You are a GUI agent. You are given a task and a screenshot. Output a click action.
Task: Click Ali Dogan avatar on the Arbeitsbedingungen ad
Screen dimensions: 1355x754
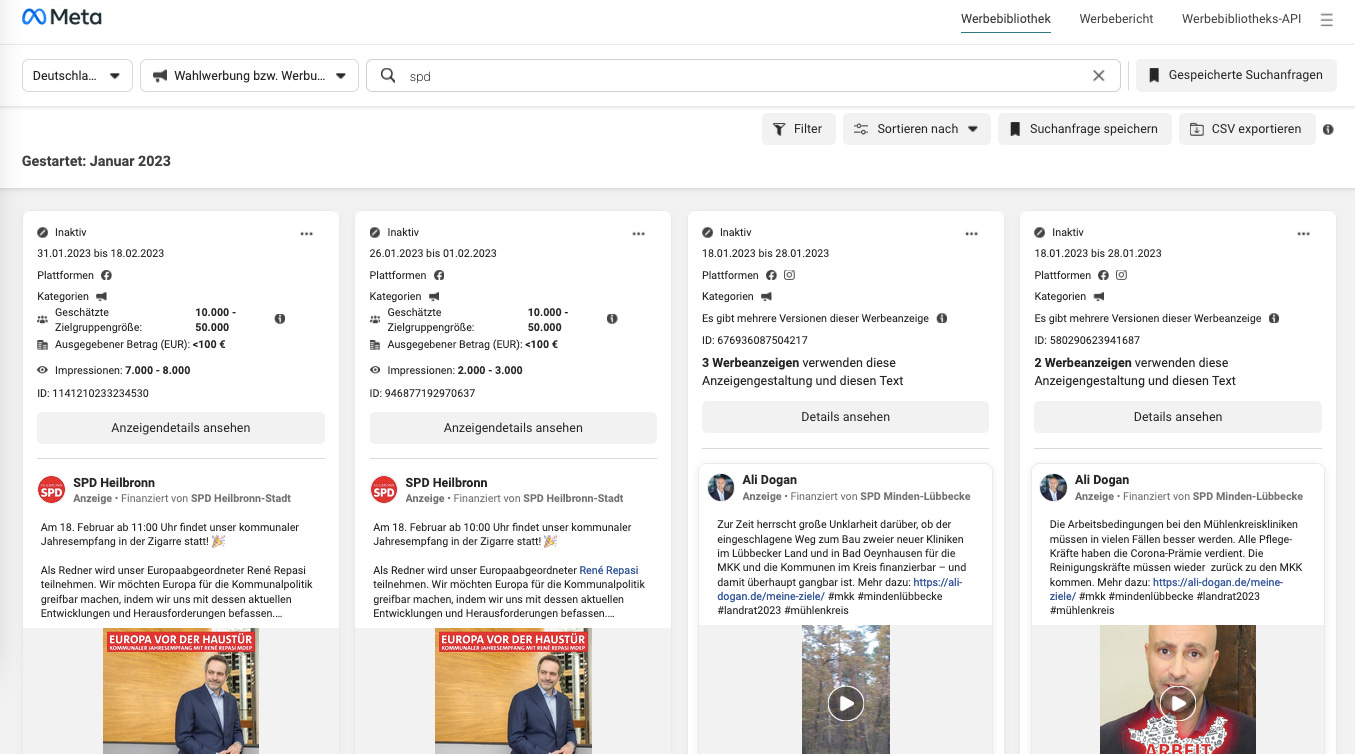click(x=1053, y=487)
